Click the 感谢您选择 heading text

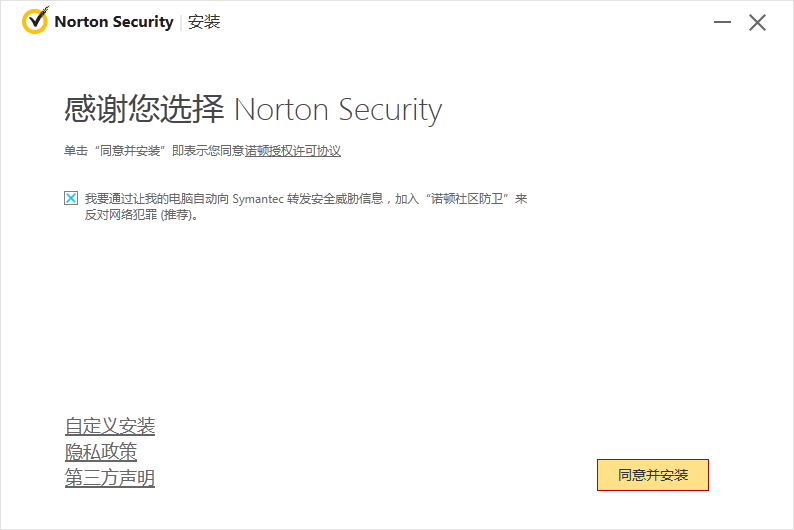[x=144, y=109]
